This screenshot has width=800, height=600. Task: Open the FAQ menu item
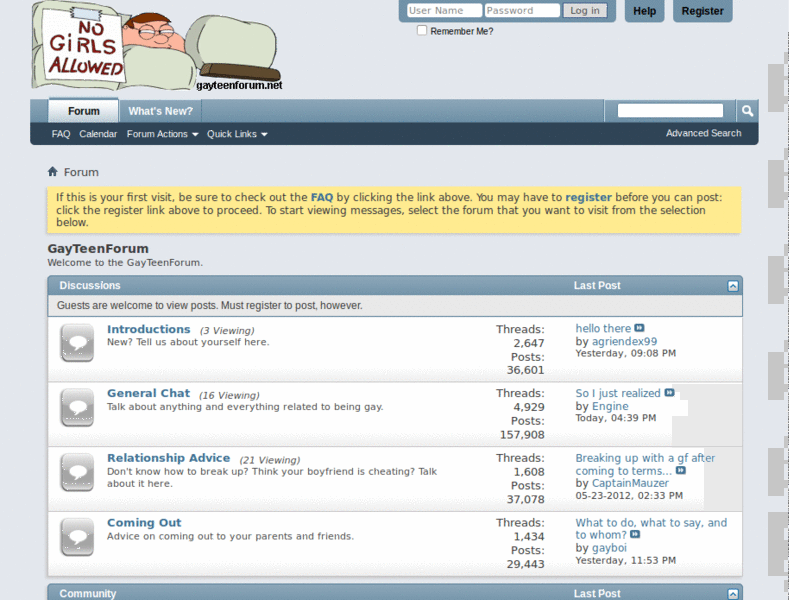[61, 134]
